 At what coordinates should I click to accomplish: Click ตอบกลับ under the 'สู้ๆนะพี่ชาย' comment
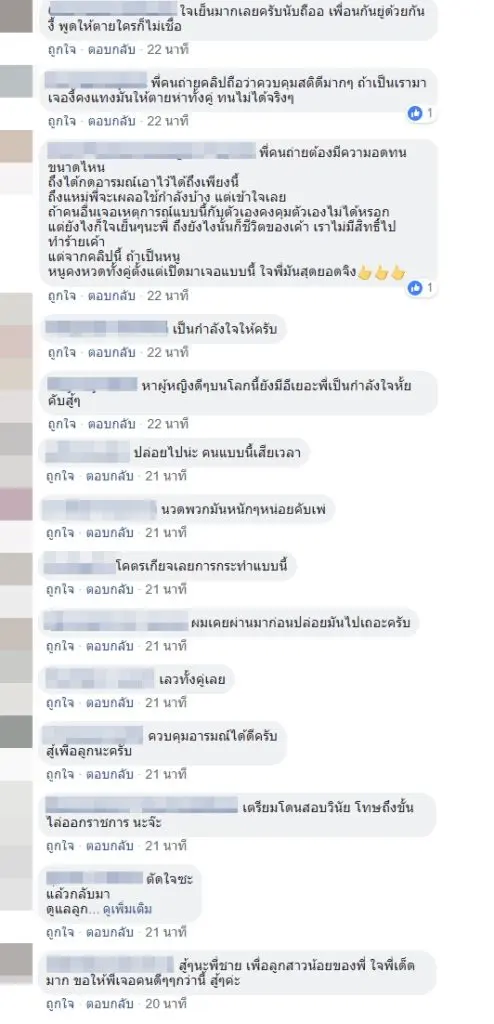pyautogui.click(x=110, y=1004)
